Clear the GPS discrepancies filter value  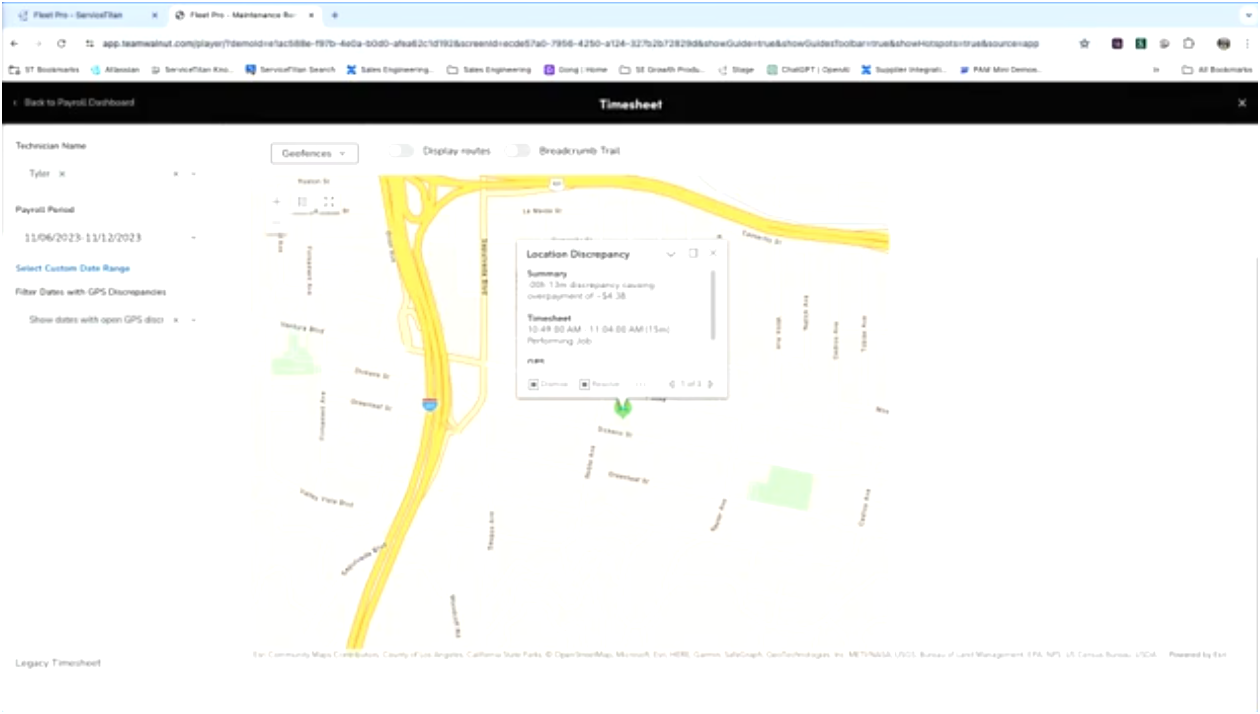tap(176, 320)
